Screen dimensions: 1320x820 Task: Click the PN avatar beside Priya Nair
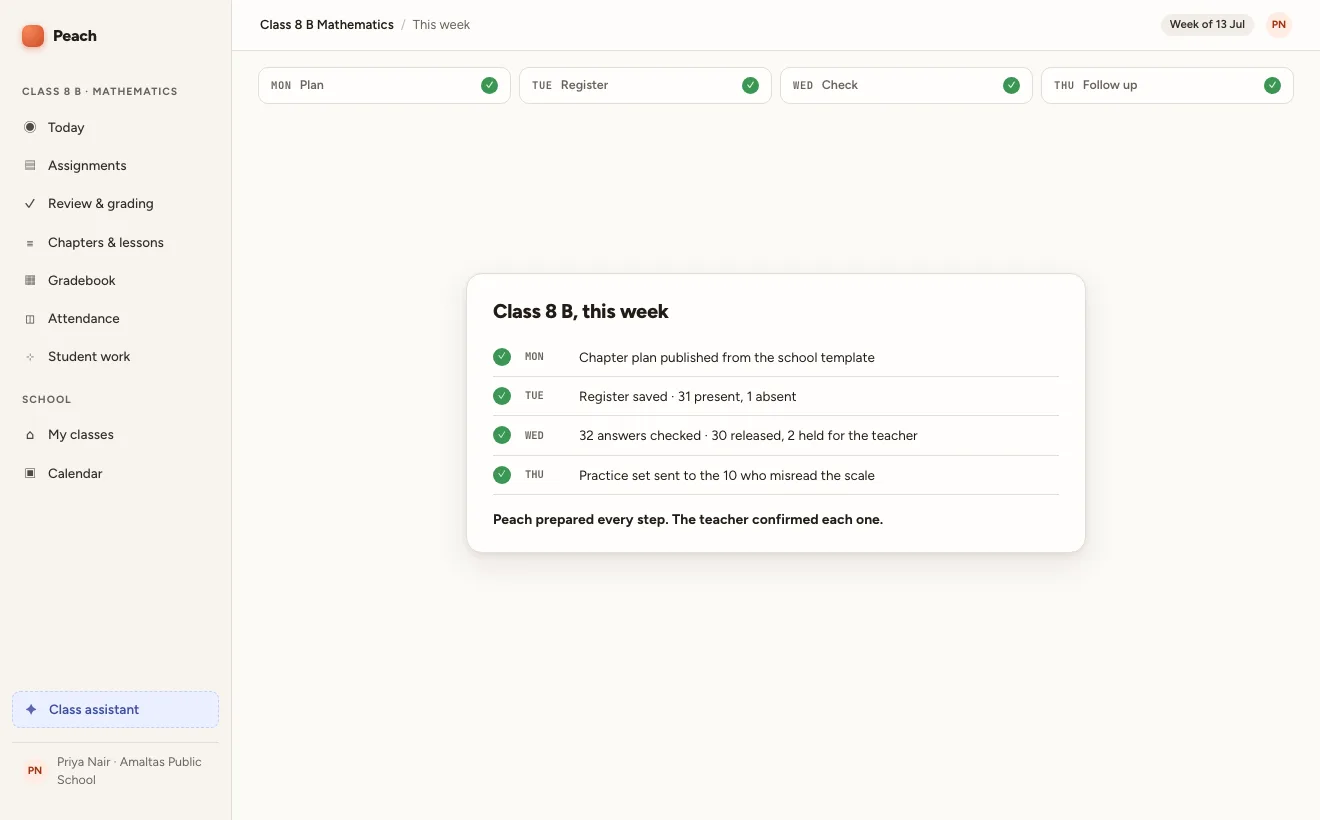(35, 771)
